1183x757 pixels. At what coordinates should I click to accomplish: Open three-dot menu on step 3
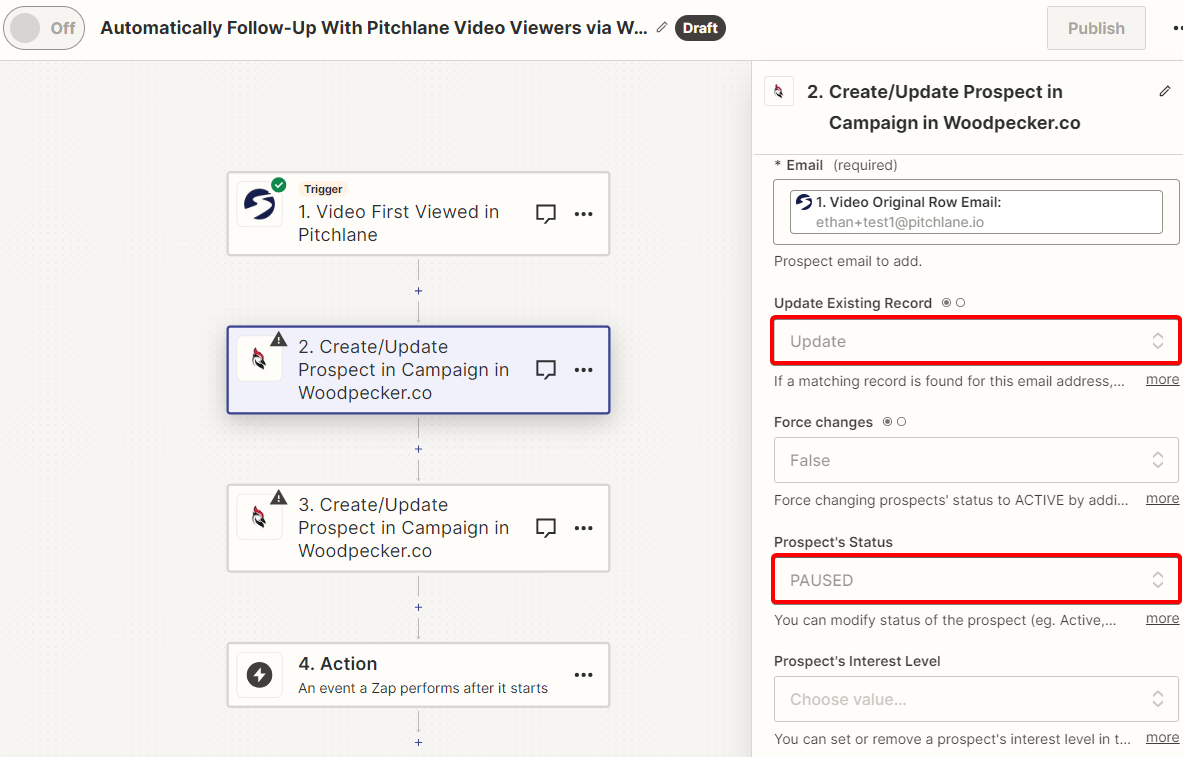pos(583,528)
